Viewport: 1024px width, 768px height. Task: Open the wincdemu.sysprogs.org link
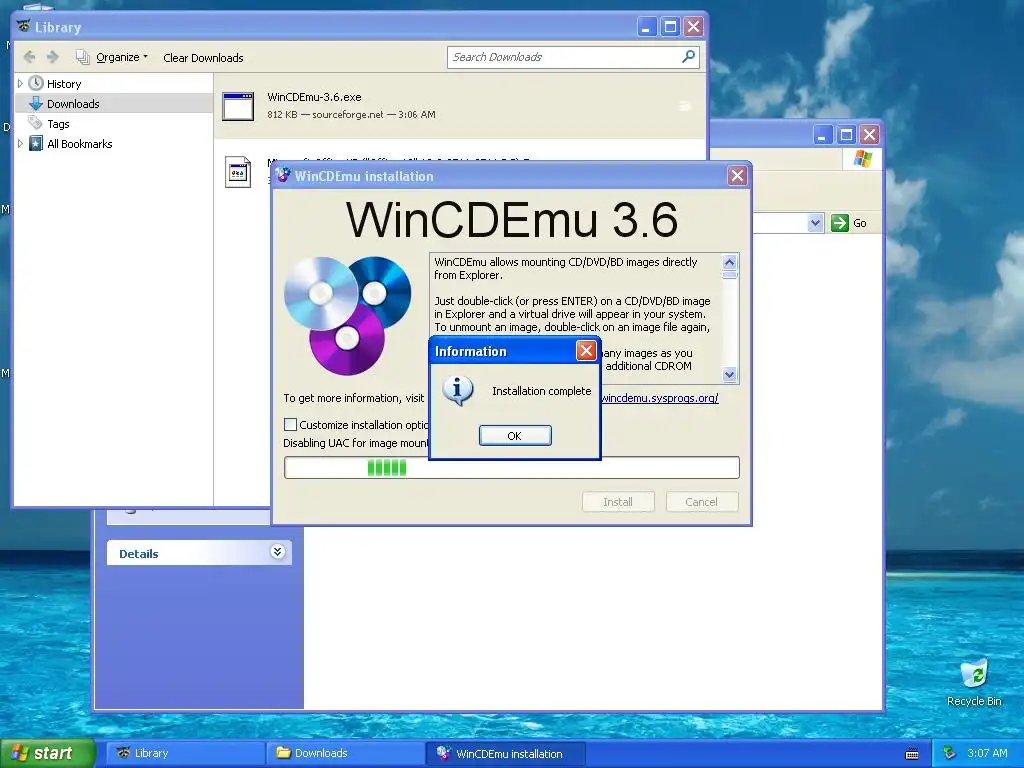[660, 398]
